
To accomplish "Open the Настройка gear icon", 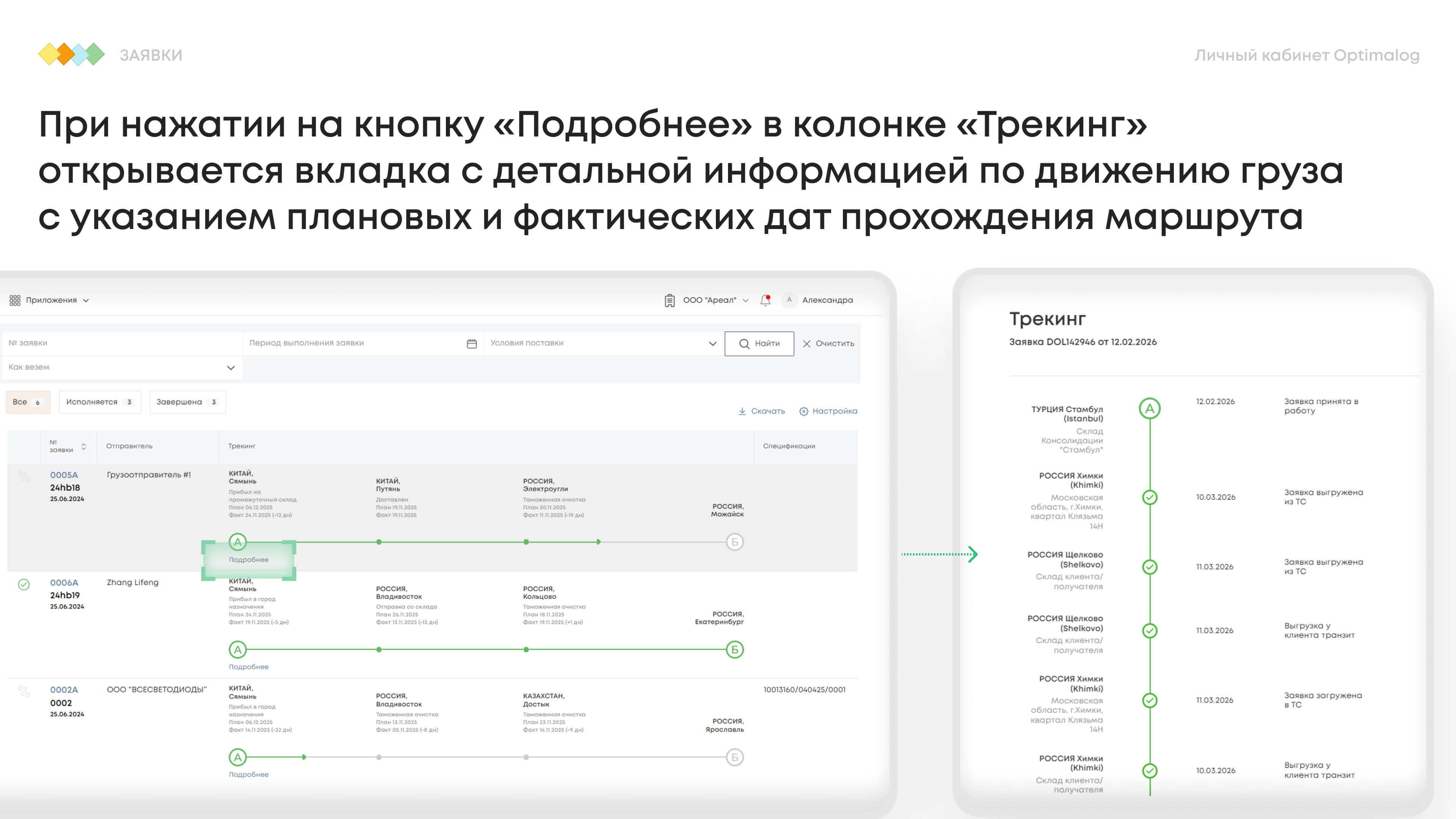I will [804, 411].
